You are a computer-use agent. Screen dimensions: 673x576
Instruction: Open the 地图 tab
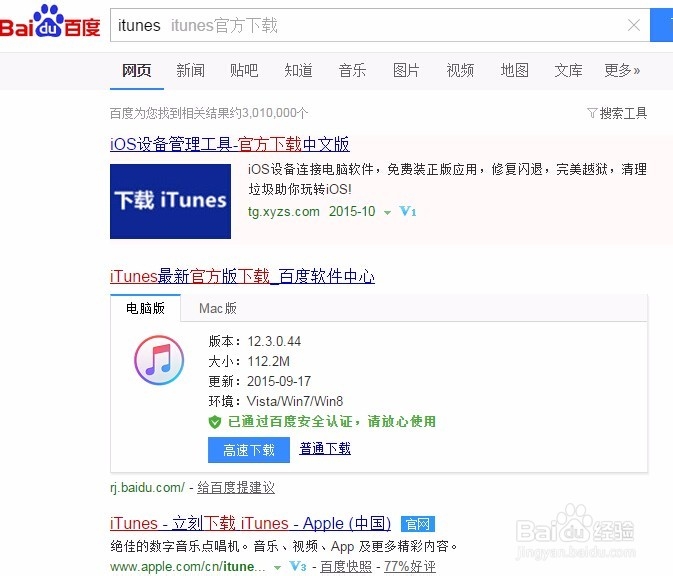(x=514, y=70)
